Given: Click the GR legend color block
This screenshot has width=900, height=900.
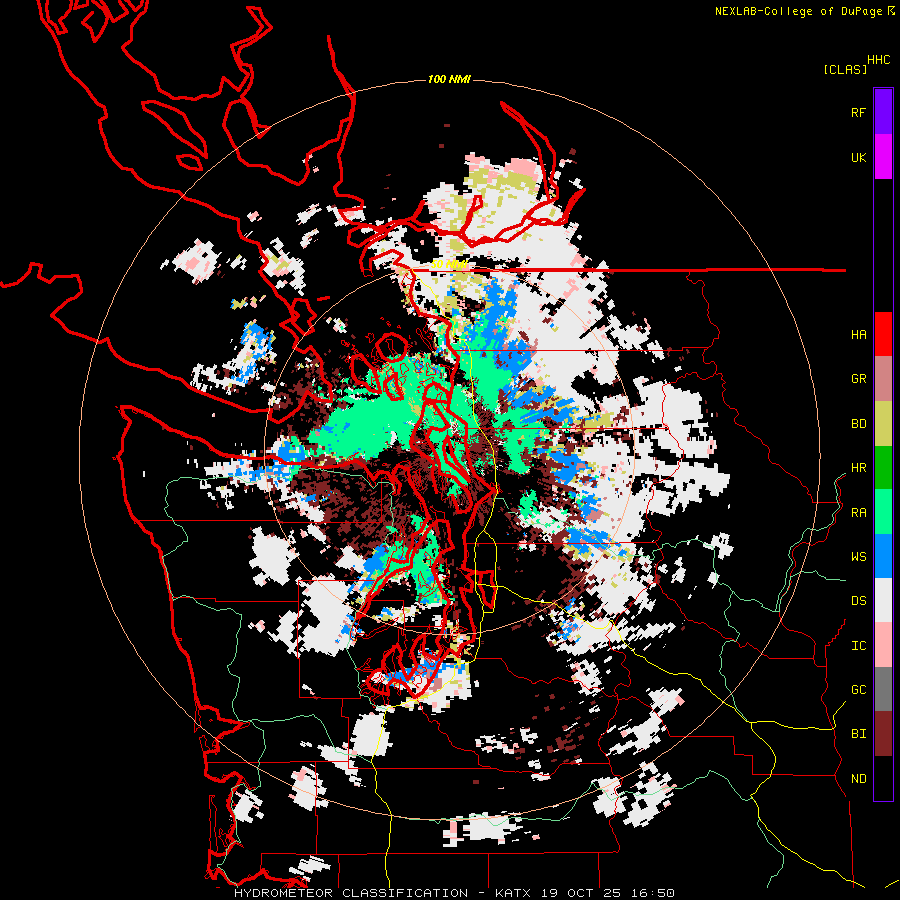Looking at the screenshot, I should 883,379.
